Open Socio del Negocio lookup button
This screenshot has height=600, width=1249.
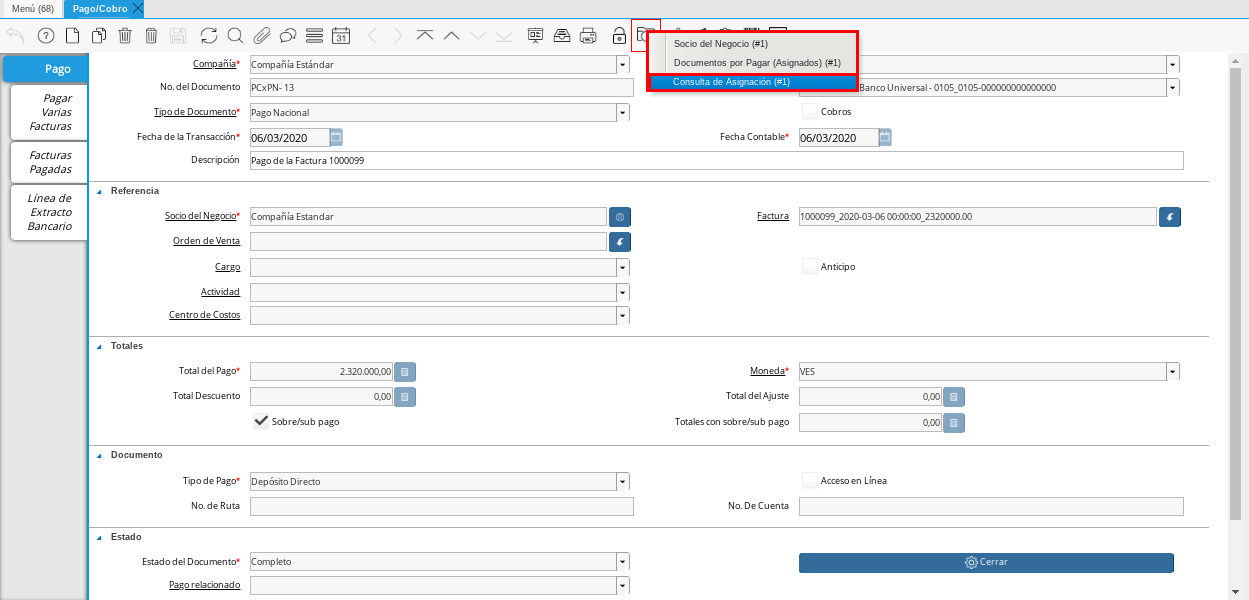620,216
